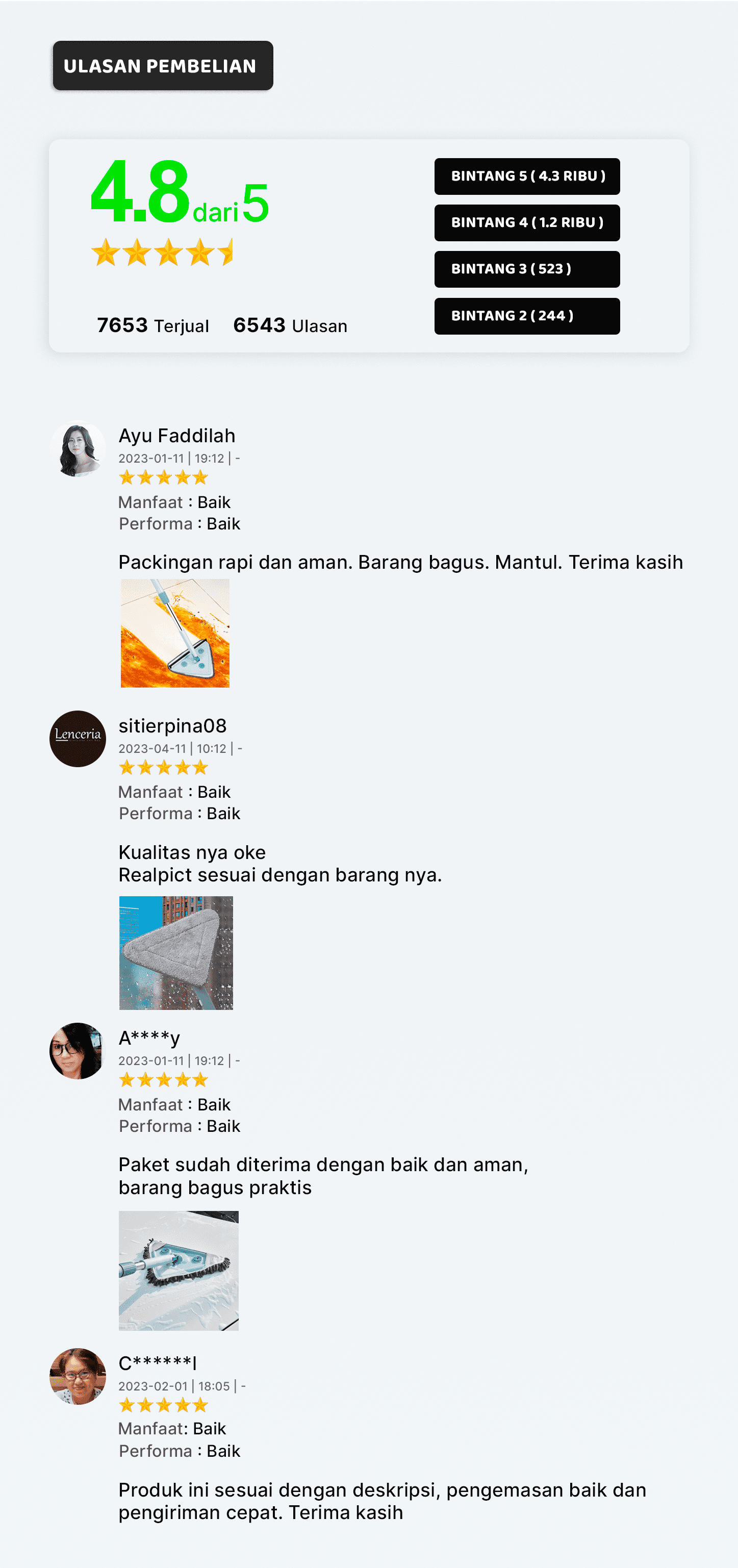Filter reviews by Bintang 5 (4.3 RIBU)
This screenshot has height=1568, width=738.
click(x=527, y=176)
